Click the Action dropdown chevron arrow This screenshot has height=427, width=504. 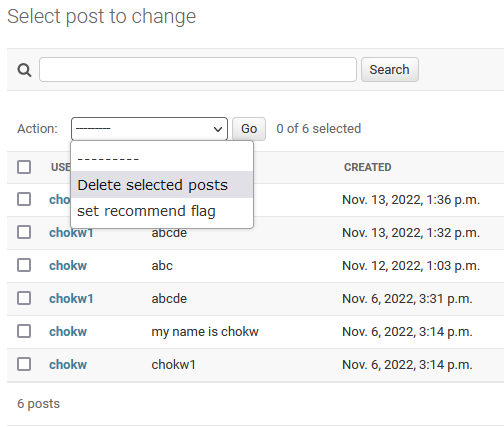[x=218, y=129]
